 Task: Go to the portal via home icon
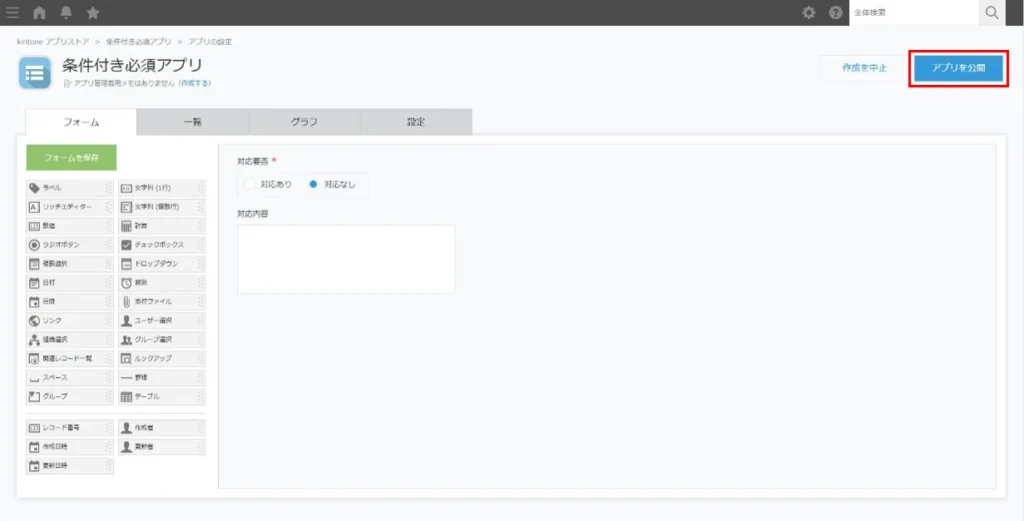pyautogui.click(x=39, y=12)
